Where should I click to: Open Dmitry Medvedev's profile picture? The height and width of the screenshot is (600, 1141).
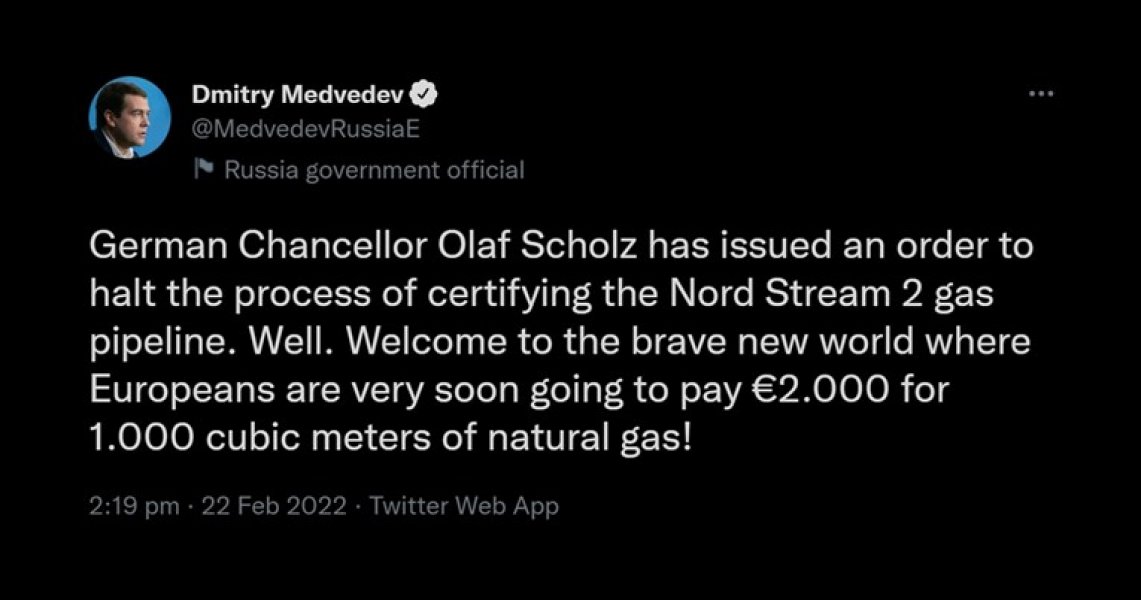tap(130, 117)
